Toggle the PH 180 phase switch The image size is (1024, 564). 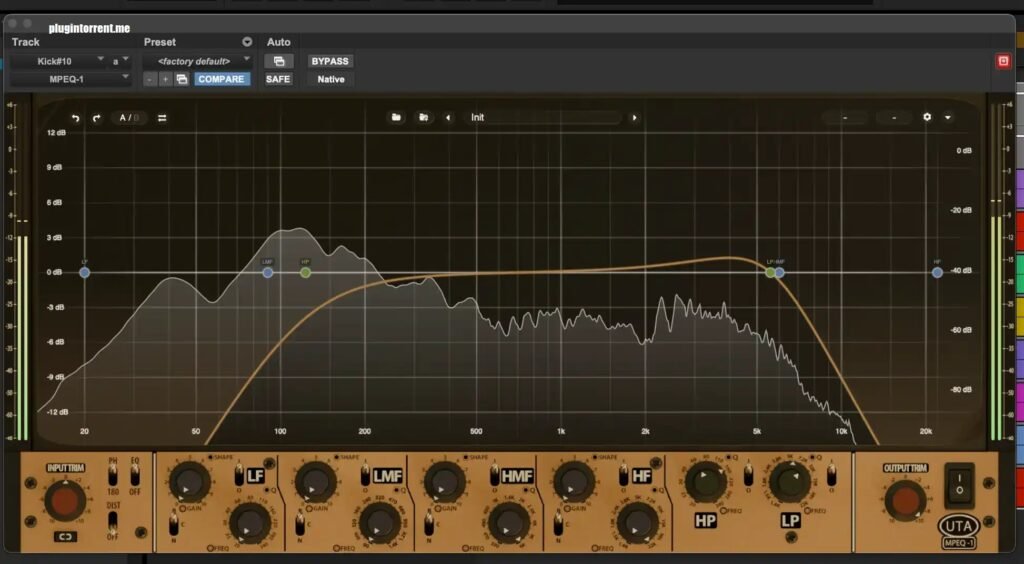113,475
